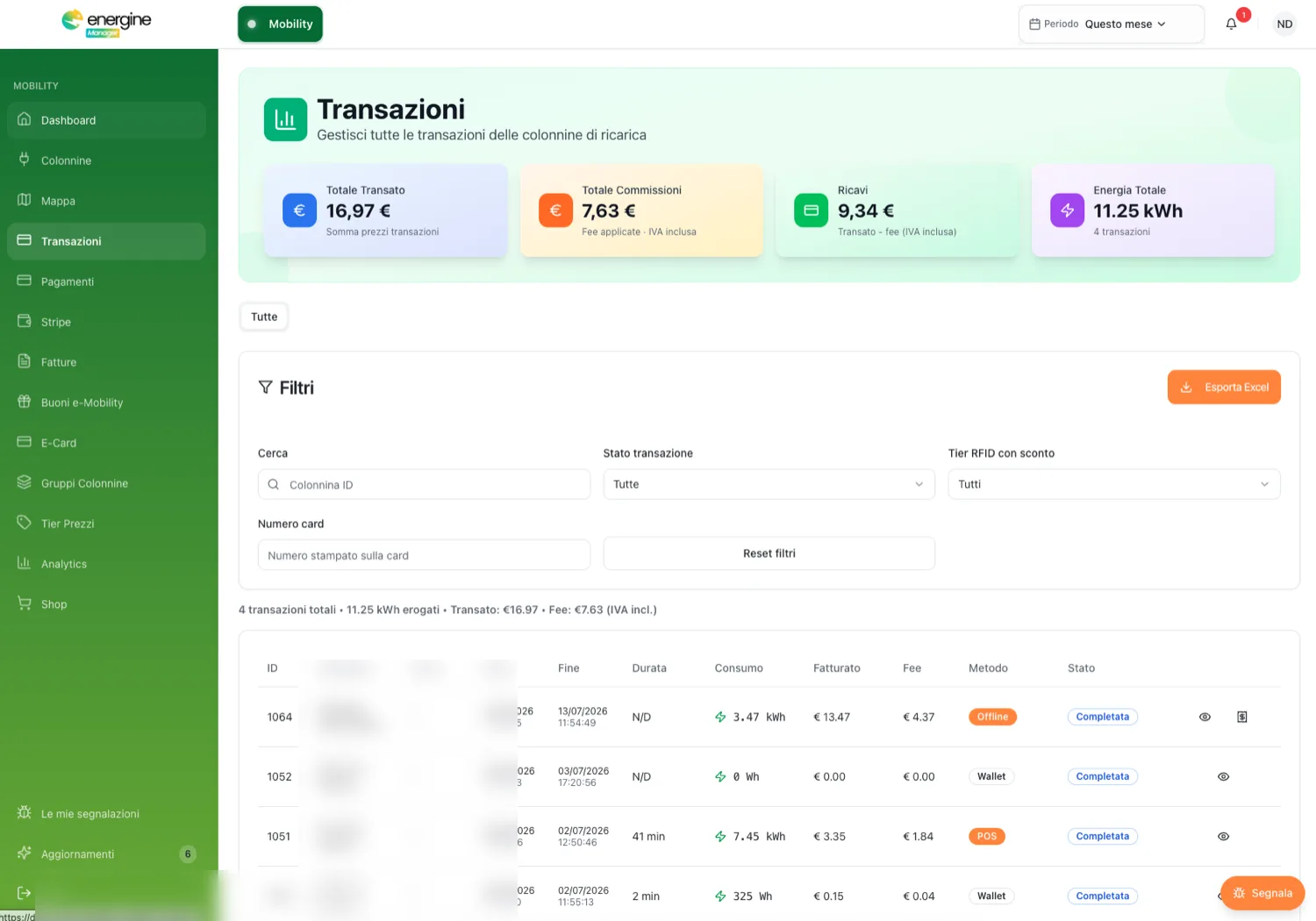The height and width of the screenshot is (921, 1316).
Task: Click the Reset filtri button
Action: click(x=769, y=553)
